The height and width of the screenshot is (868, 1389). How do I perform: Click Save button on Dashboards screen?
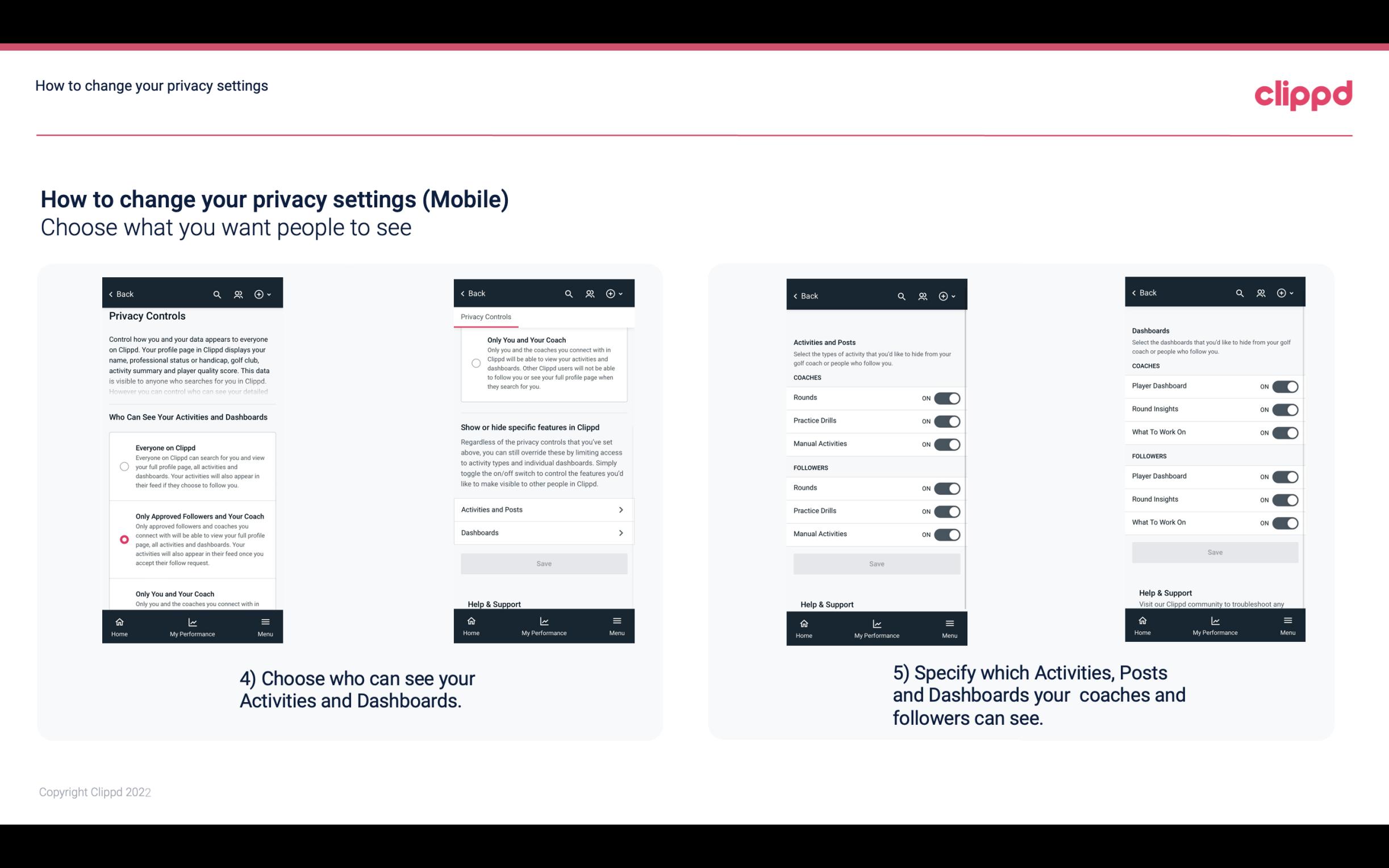coord(1215,552)
